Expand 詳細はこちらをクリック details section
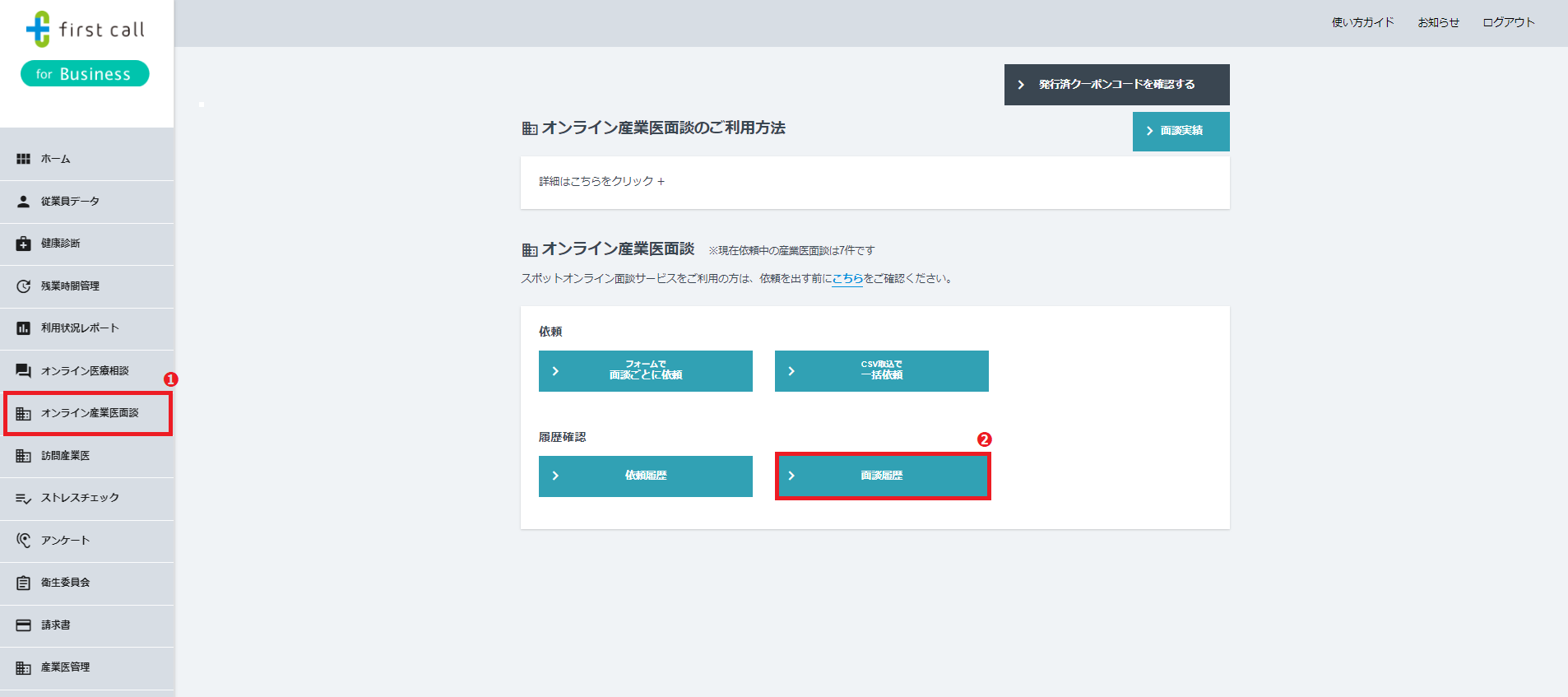The image size is (1568, 697). pyautogui.click(x=601, y=181)
